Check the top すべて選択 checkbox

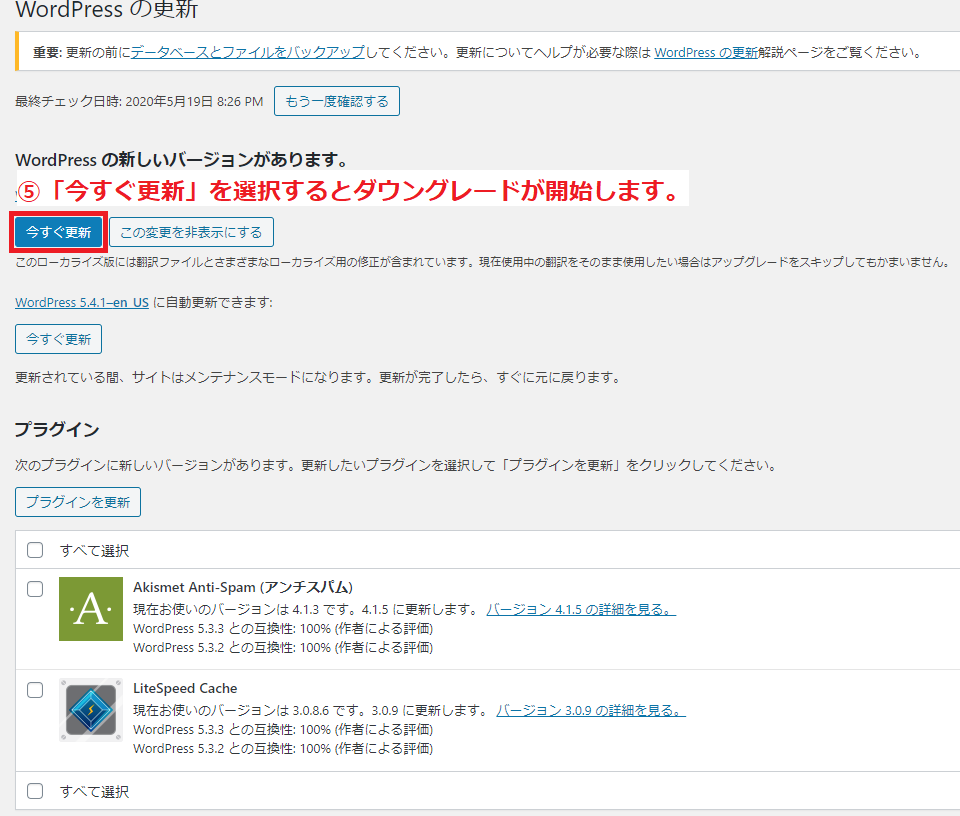click(x=35, y=550)
